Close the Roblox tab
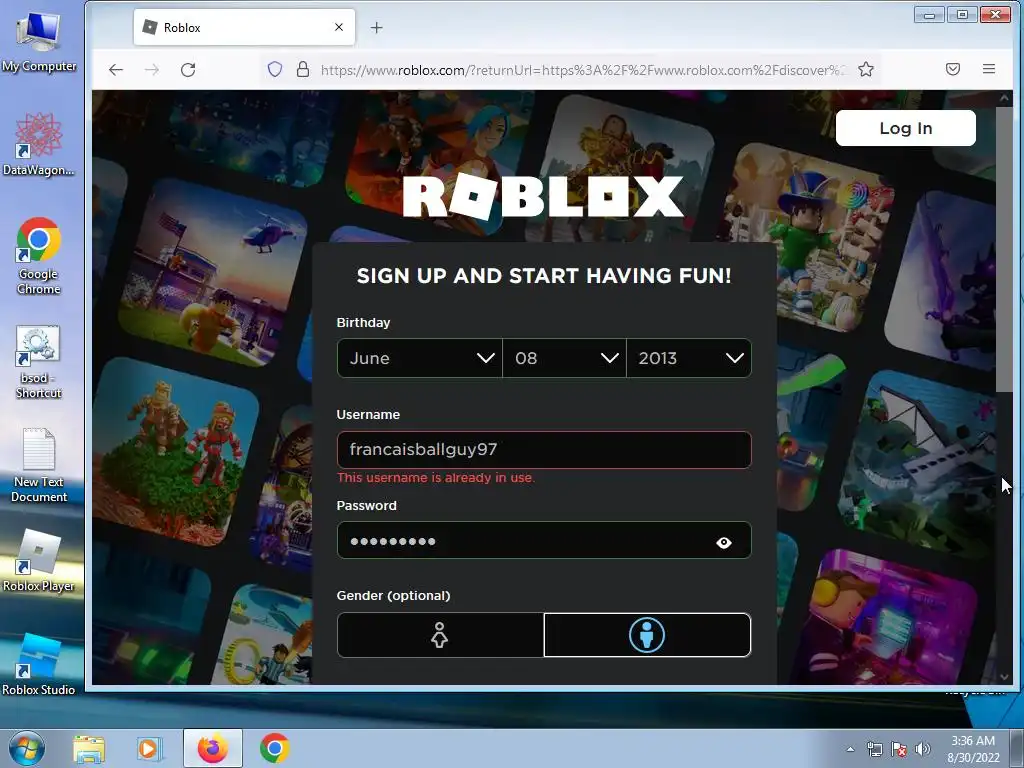Screen dimensions: 1024x768 tap(339, 27)
